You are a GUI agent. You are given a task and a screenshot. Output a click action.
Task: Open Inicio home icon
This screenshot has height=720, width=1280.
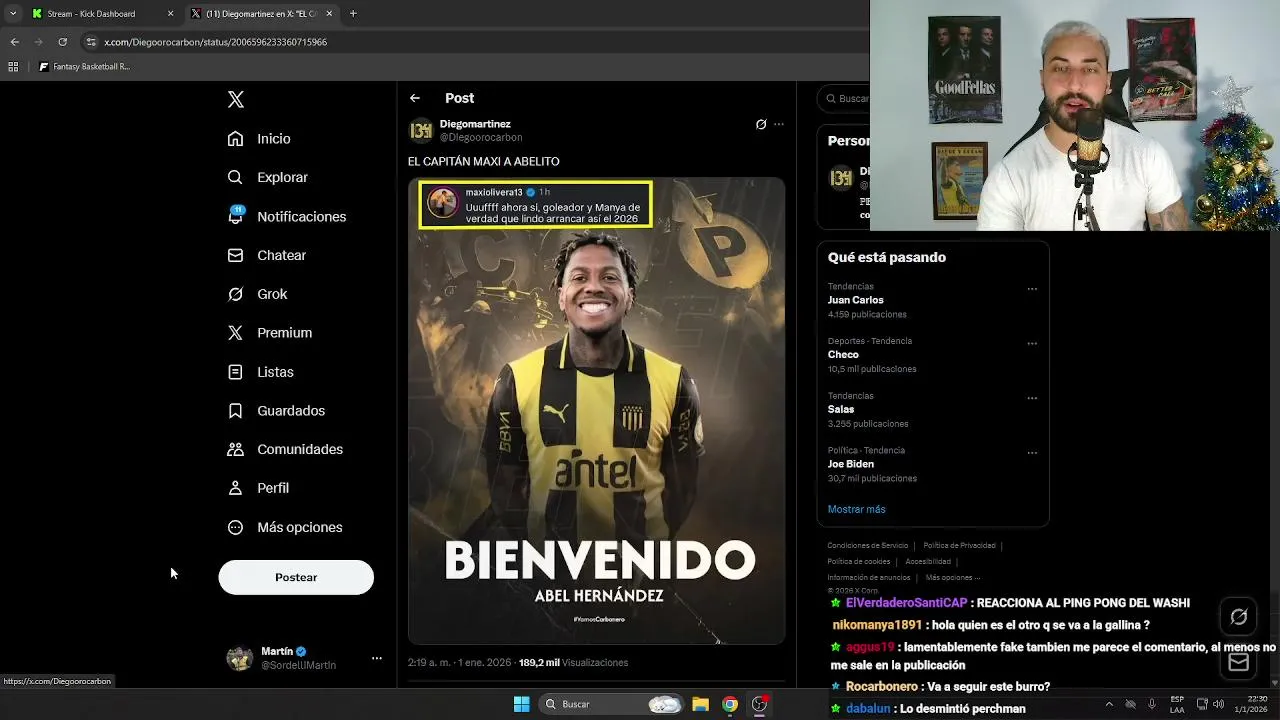tap(235, 139)
